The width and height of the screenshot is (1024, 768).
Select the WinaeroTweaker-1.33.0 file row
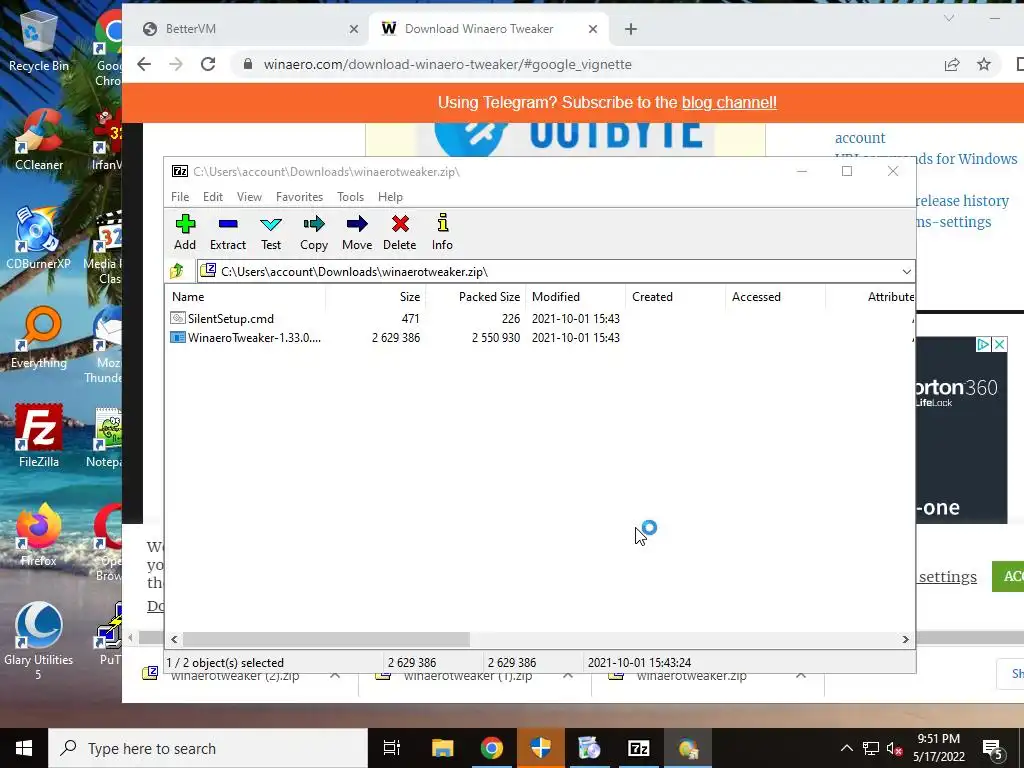(539, 338)
